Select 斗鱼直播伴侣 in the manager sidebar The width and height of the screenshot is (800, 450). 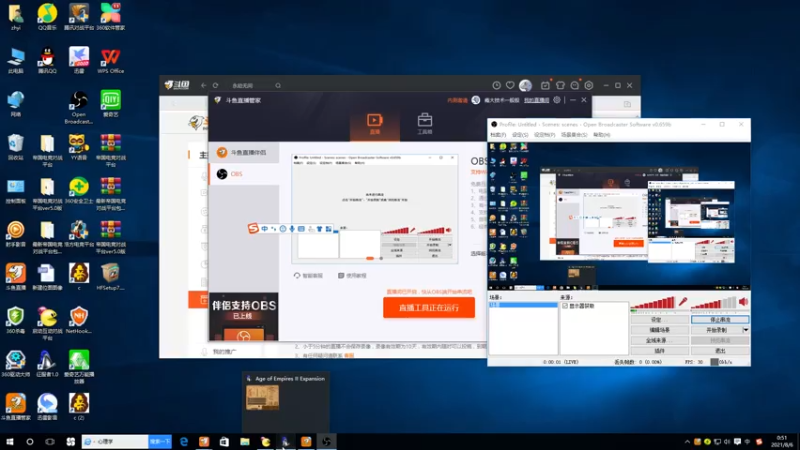[x=244, y=153]
